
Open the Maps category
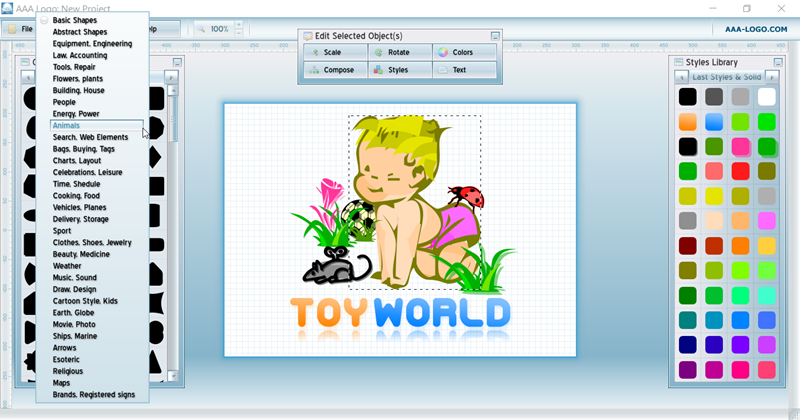[61, 383]
